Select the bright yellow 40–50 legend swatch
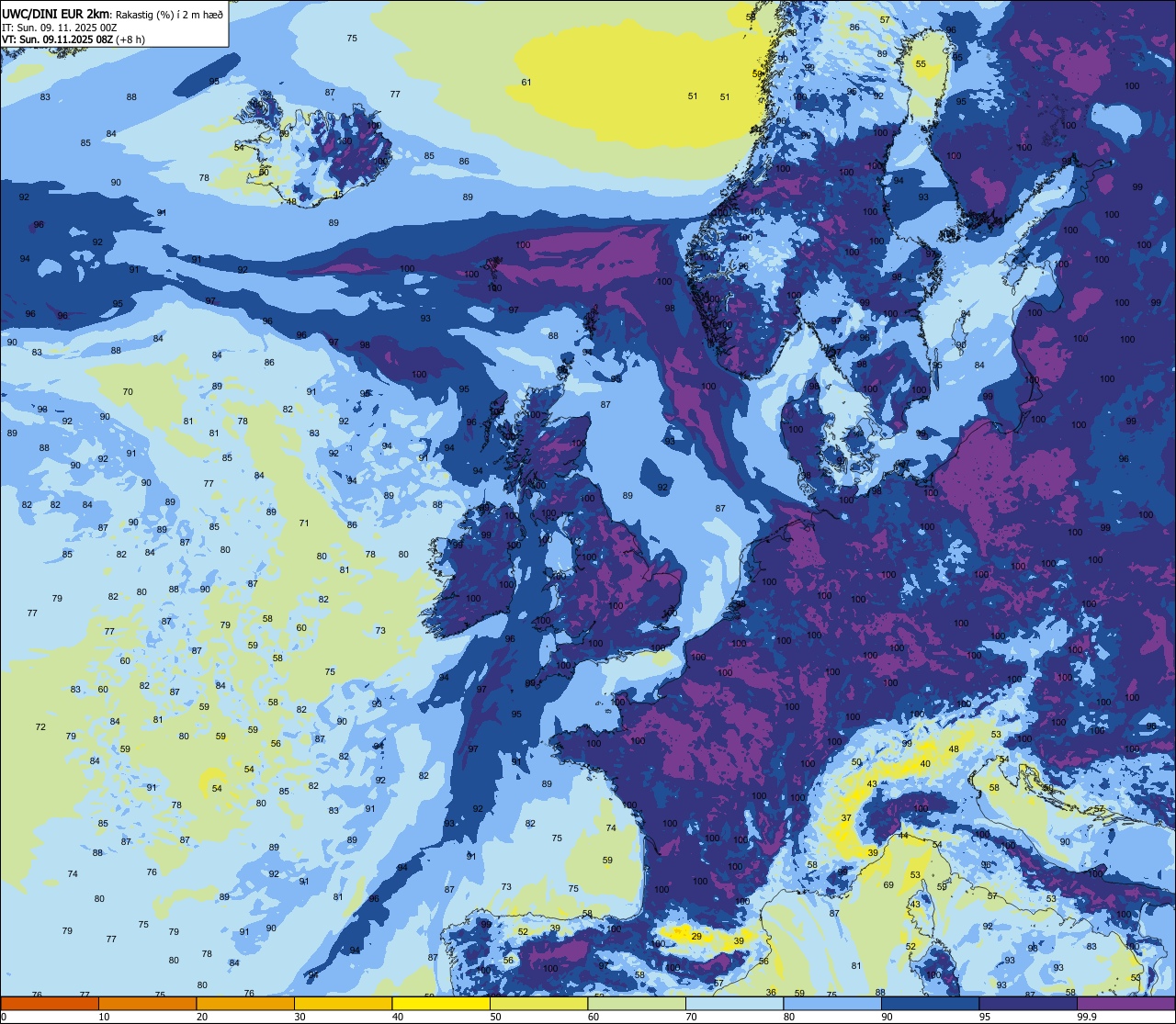This screenshot has width=1176, height=1024. [x=441, y=1004]
